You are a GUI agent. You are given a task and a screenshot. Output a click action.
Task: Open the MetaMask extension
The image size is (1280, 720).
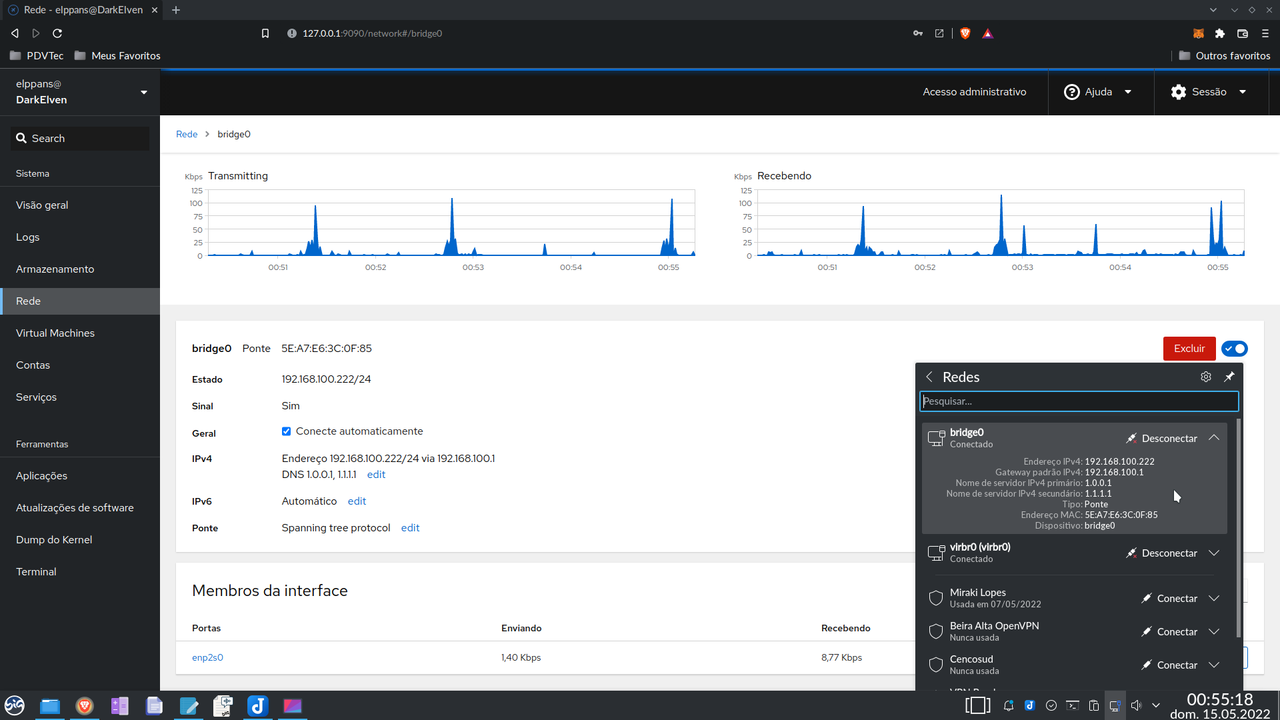pos(1198,33)
